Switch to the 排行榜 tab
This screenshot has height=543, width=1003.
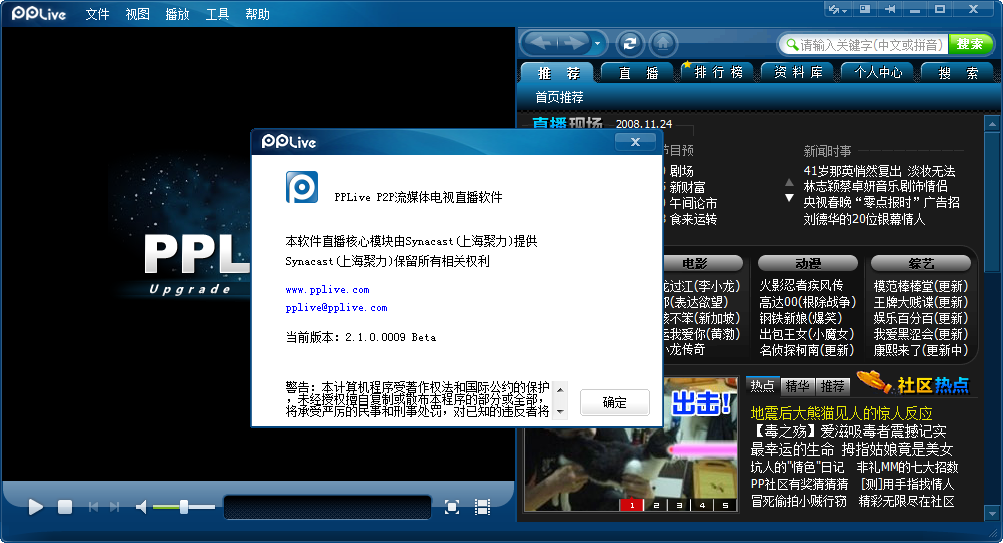[718, 72]
